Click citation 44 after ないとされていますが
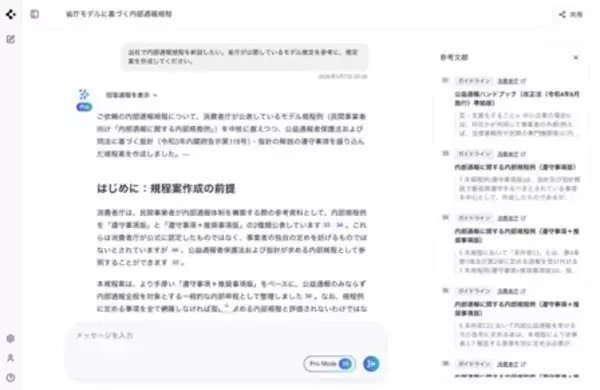 coord(175,250)
